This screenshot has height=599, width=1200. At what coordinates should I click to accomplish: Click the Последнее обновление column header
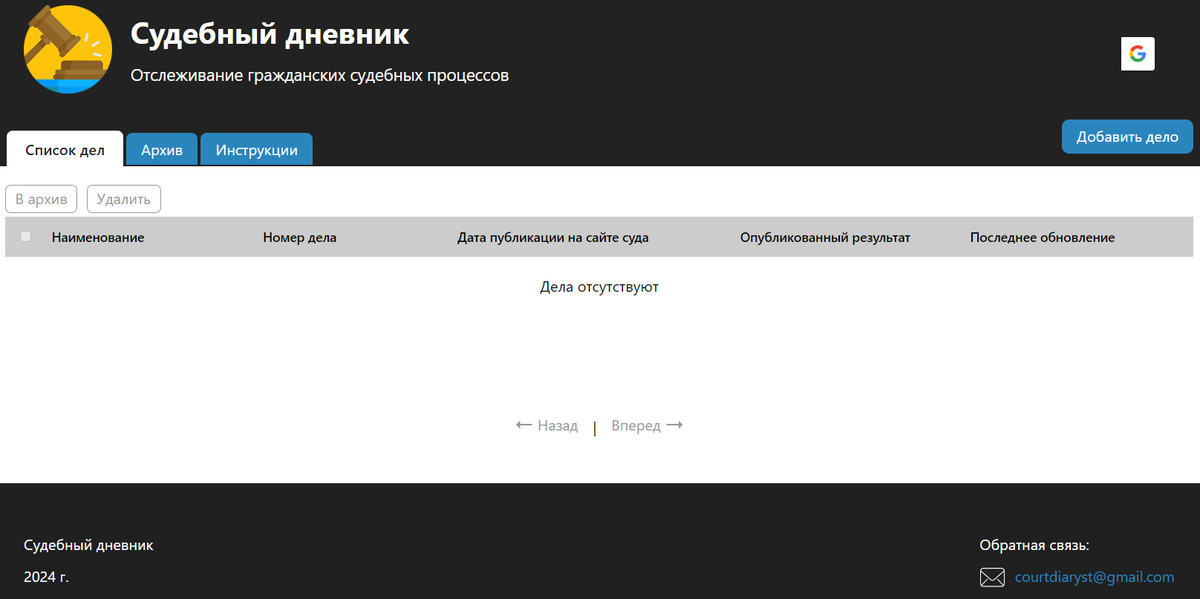(1042, 237)
